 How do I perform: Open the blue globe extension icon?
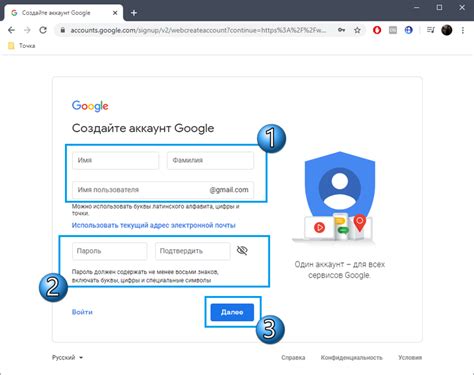pyautogui.click(x=409, y=30)
